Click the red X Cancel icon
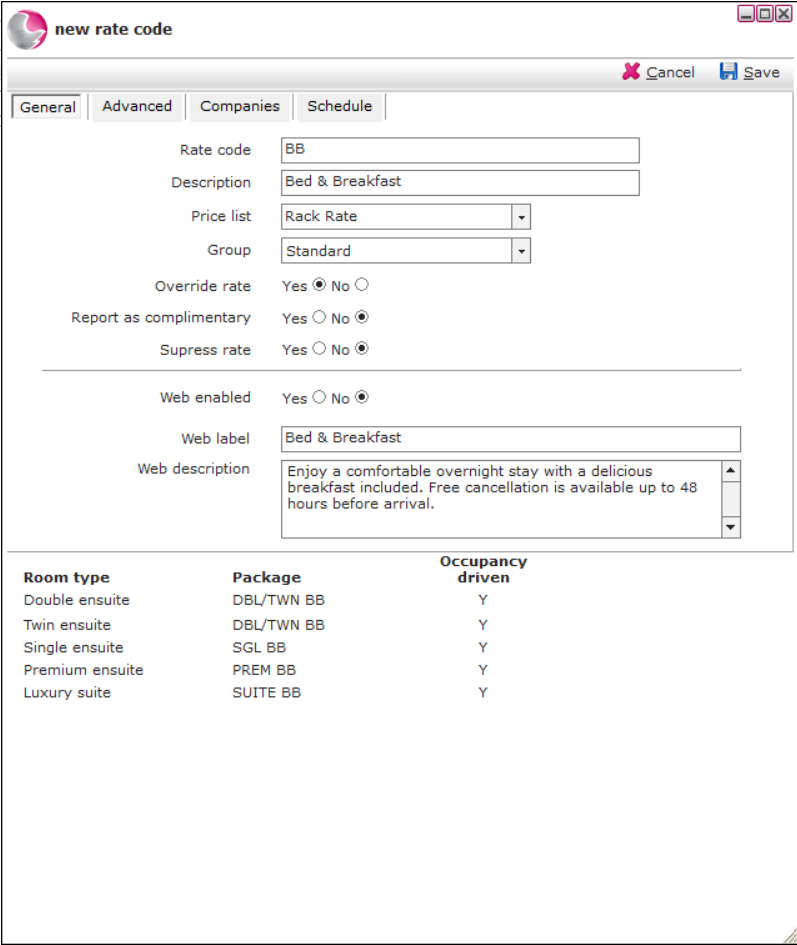 point(631,72)
